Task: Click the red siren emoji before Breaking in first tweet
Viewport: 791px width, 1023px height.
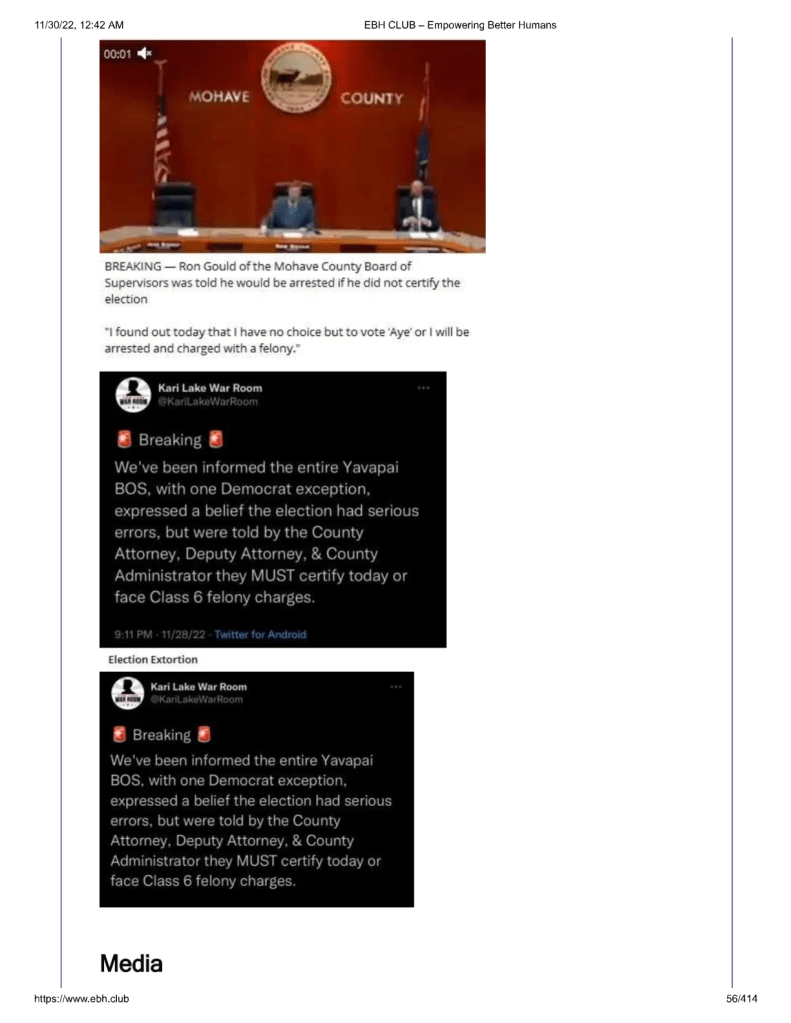Action: [124, 440]
